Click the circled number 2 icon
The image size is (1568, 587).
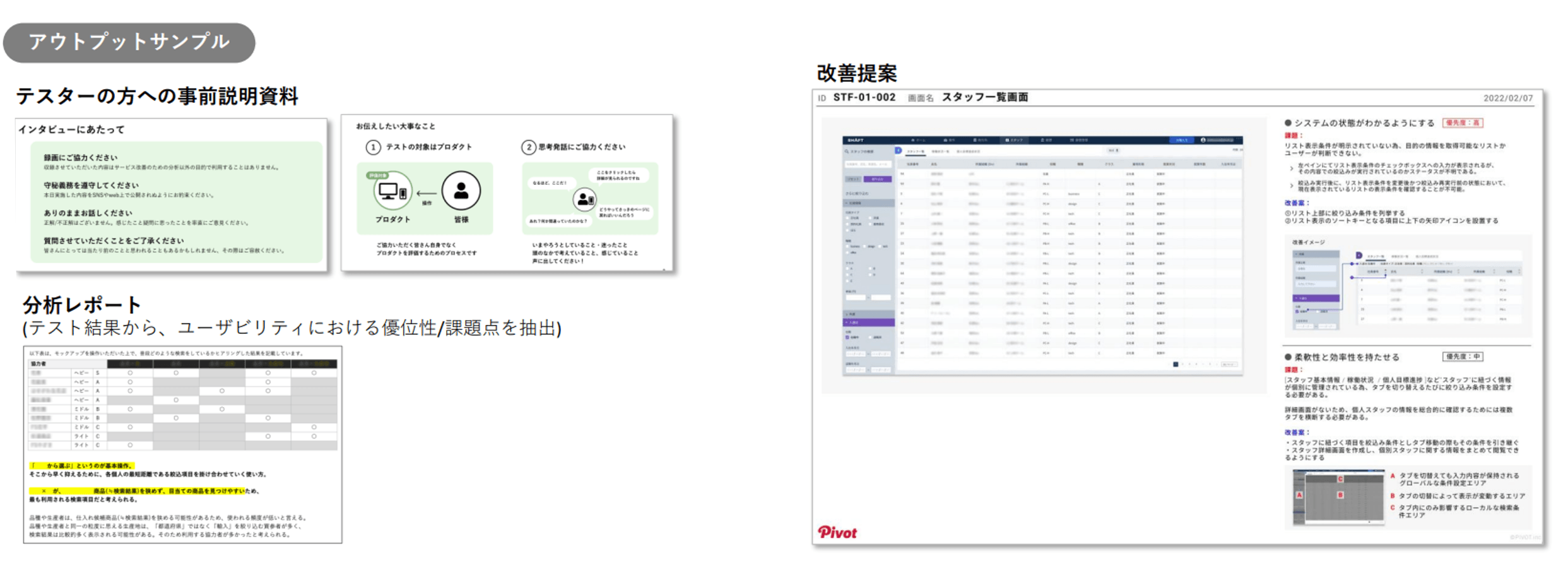tap(528, 147)
